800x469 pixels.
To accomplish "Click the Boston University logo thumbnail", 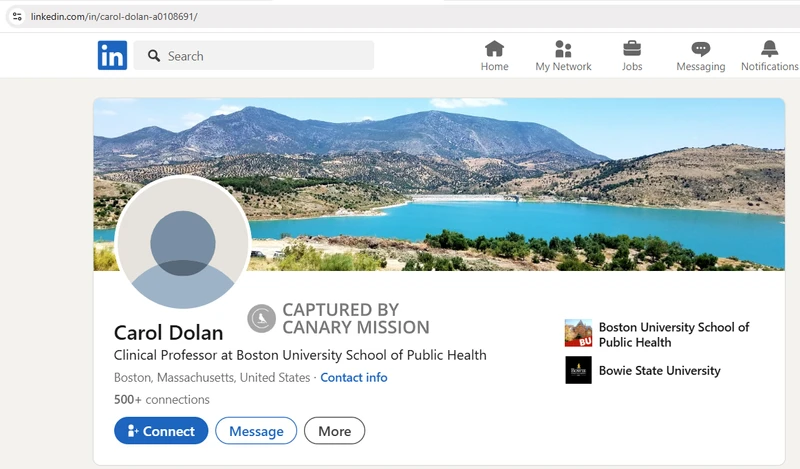I will [x=578, y=333].
